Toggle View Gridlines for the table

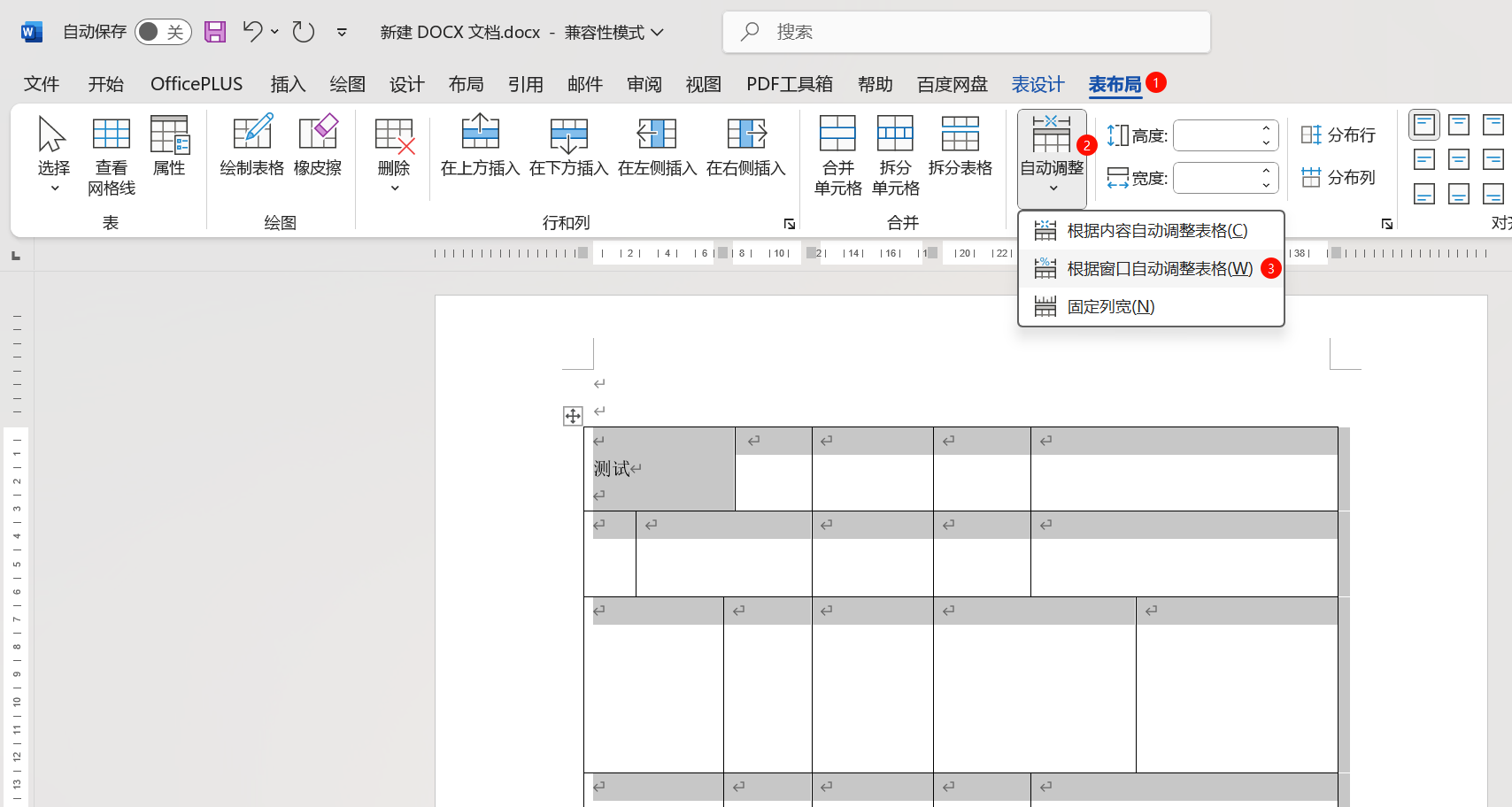click(x=112, y=155)
